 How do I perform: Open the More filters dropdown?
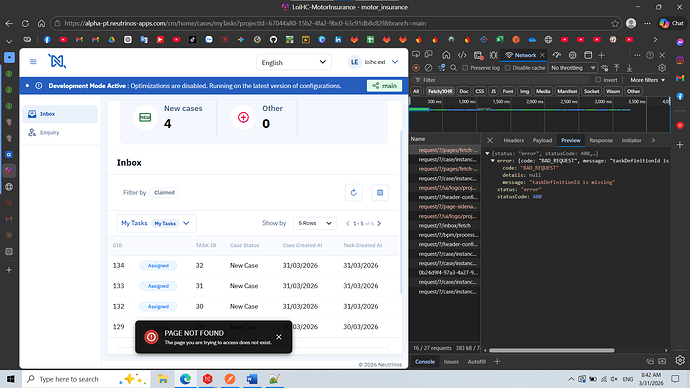tap(647, 80)
